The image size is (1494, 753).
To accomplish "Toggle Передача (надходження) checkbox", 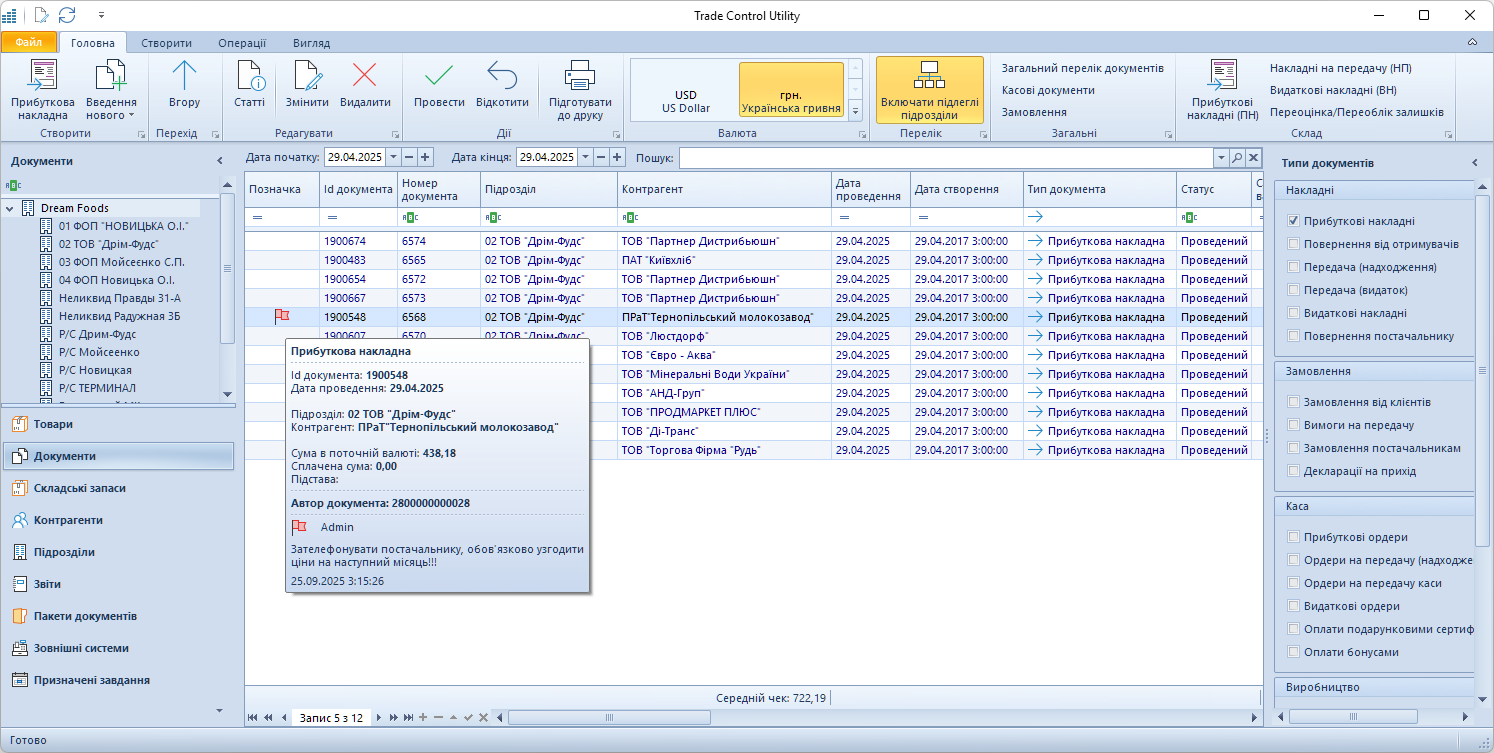I will 1294,267.
